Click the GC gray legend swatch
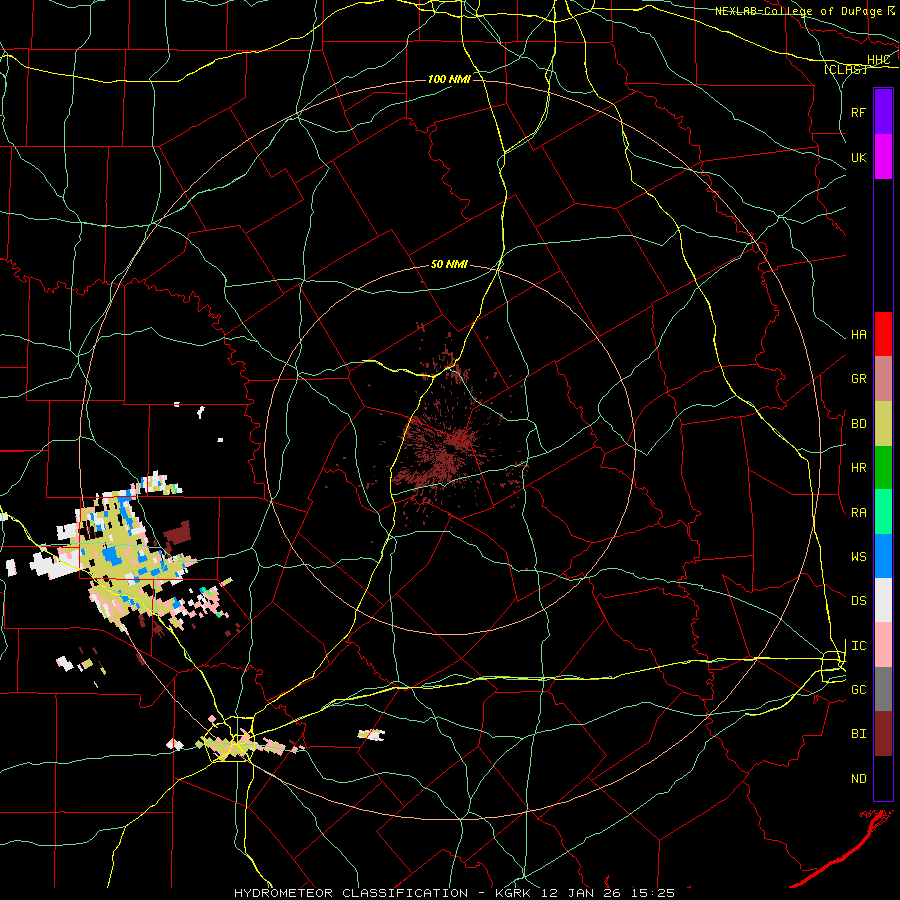Image resolution: width=900 pixels, height=900 pixels. (883, 689)
